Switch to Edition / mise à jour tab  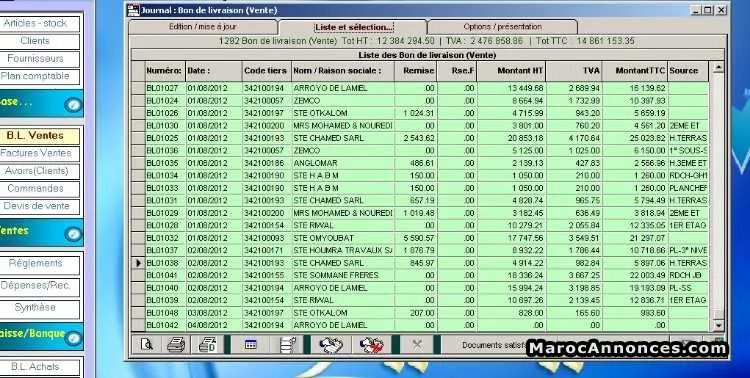pyautogui.click(x=202, y=27)
